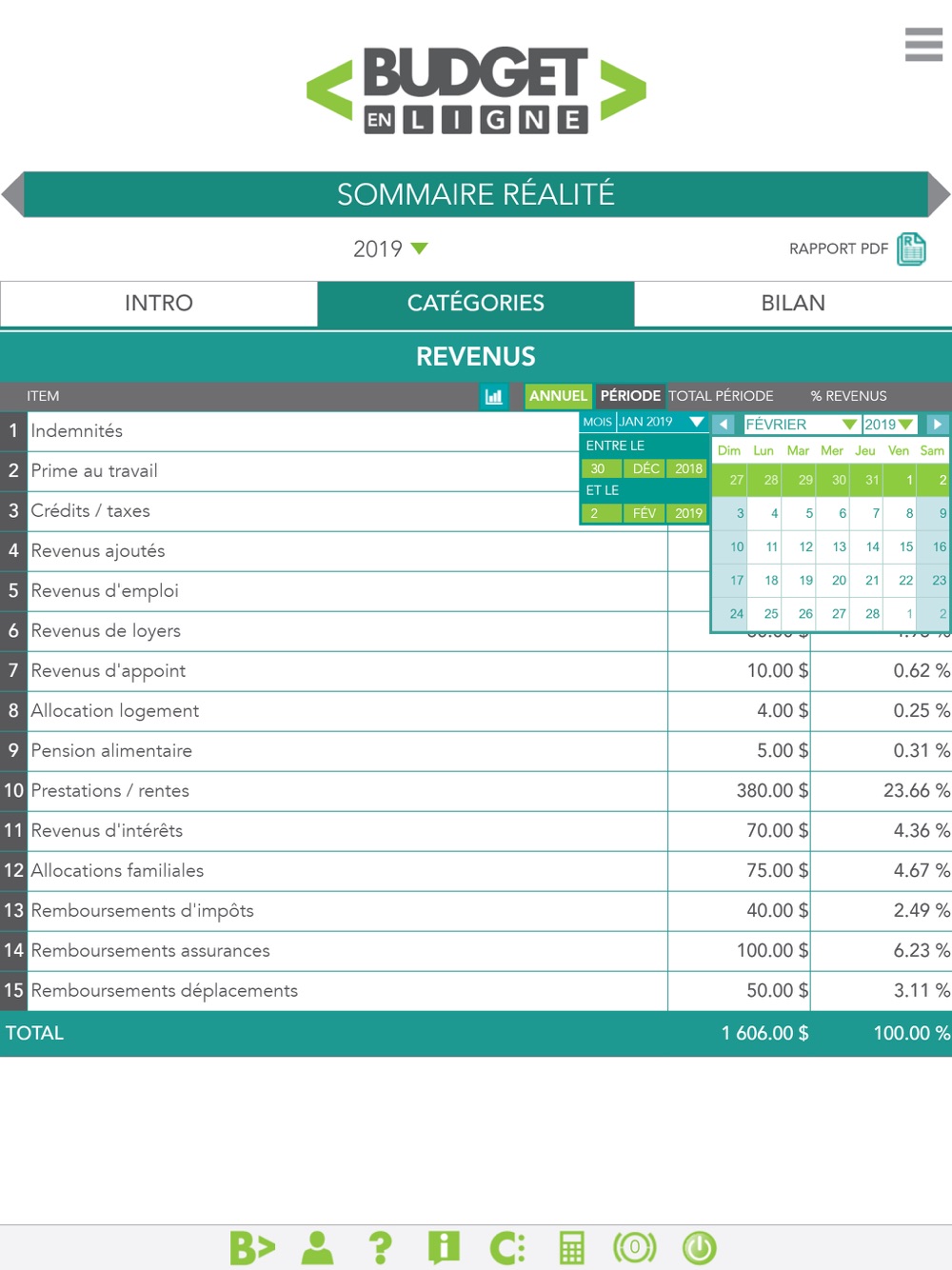Click the question mark help icon
This screenshot has width=952, height=1270.
[x=380, y=1247]
